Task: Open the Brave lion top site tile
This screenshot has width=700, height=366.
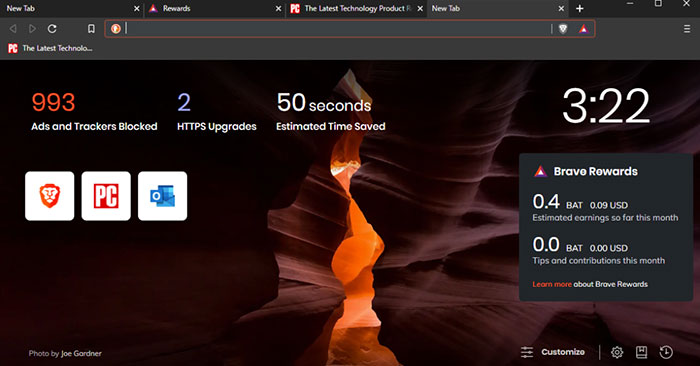Action: point(50,196)
